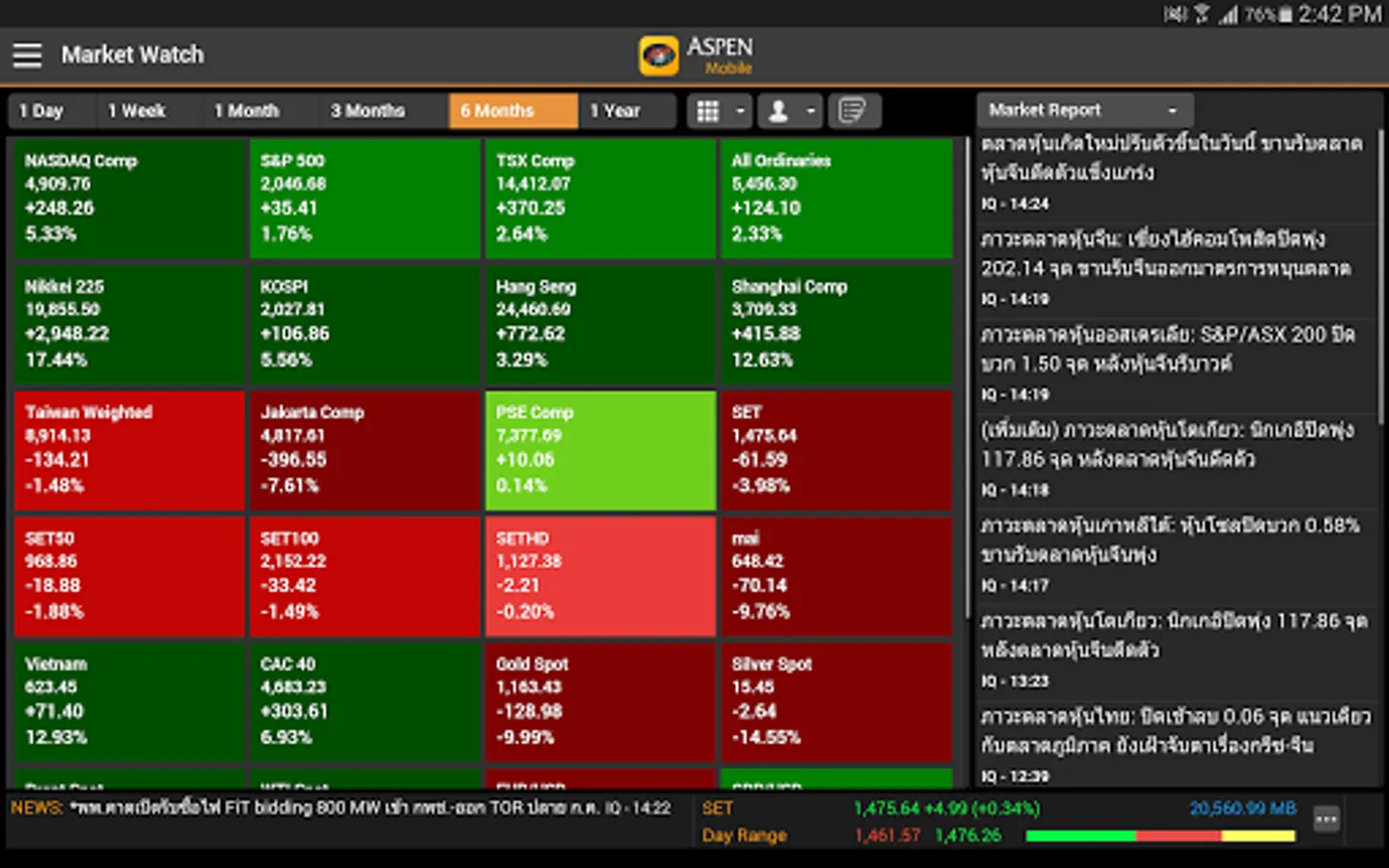
Task: Select the 1 Month period tab
Action: pyautogui.click(x=259, y=111)
